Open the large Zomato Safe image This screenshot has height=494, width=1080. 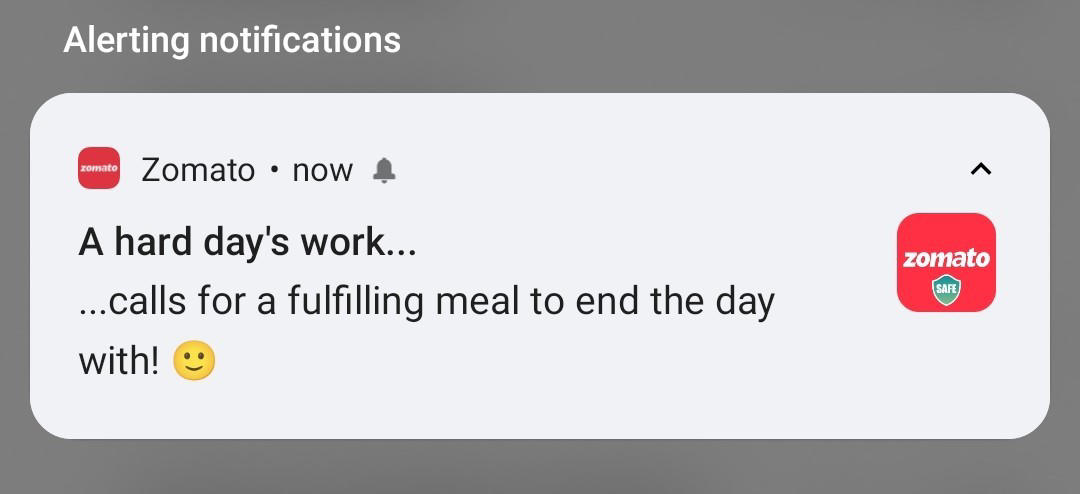(x=946, y=262)
